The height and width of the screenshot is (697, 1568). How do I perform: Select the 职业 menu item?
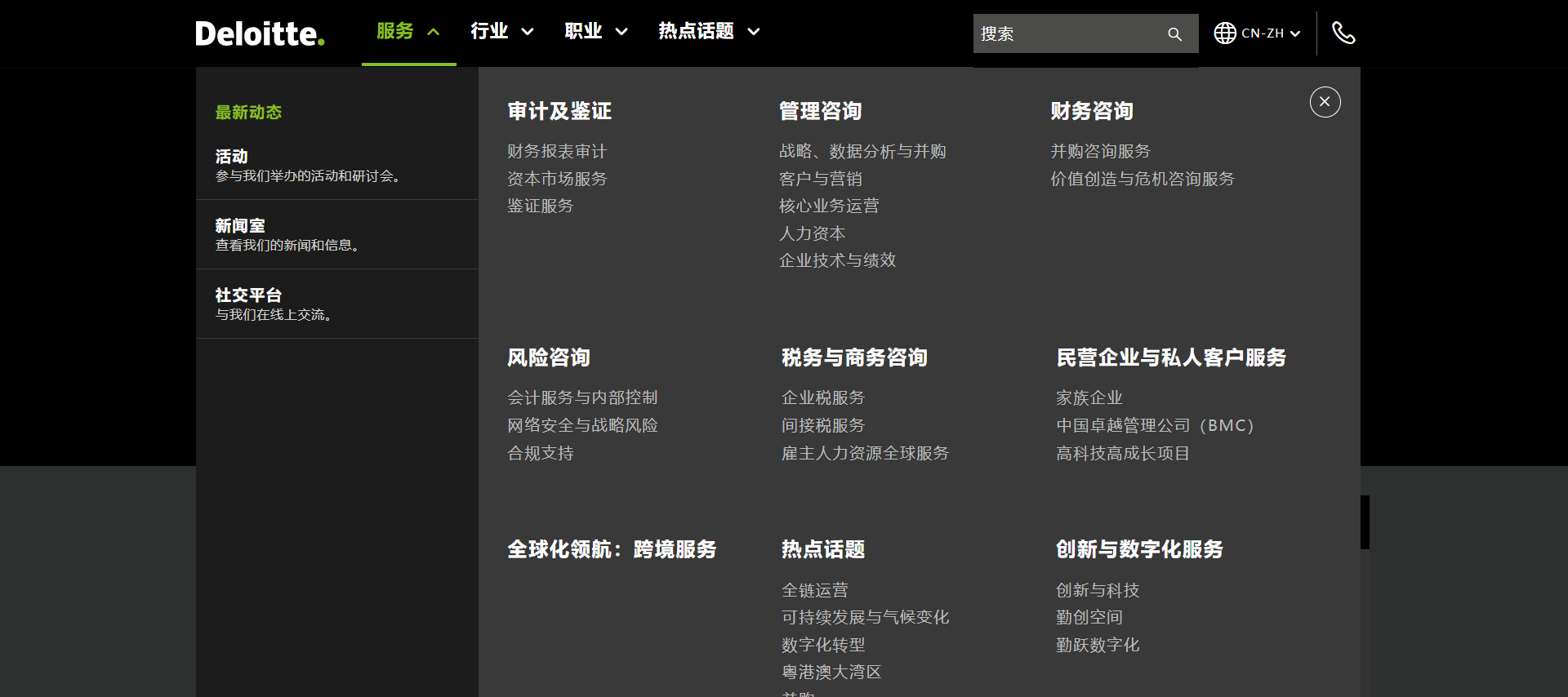pos(583,31)
